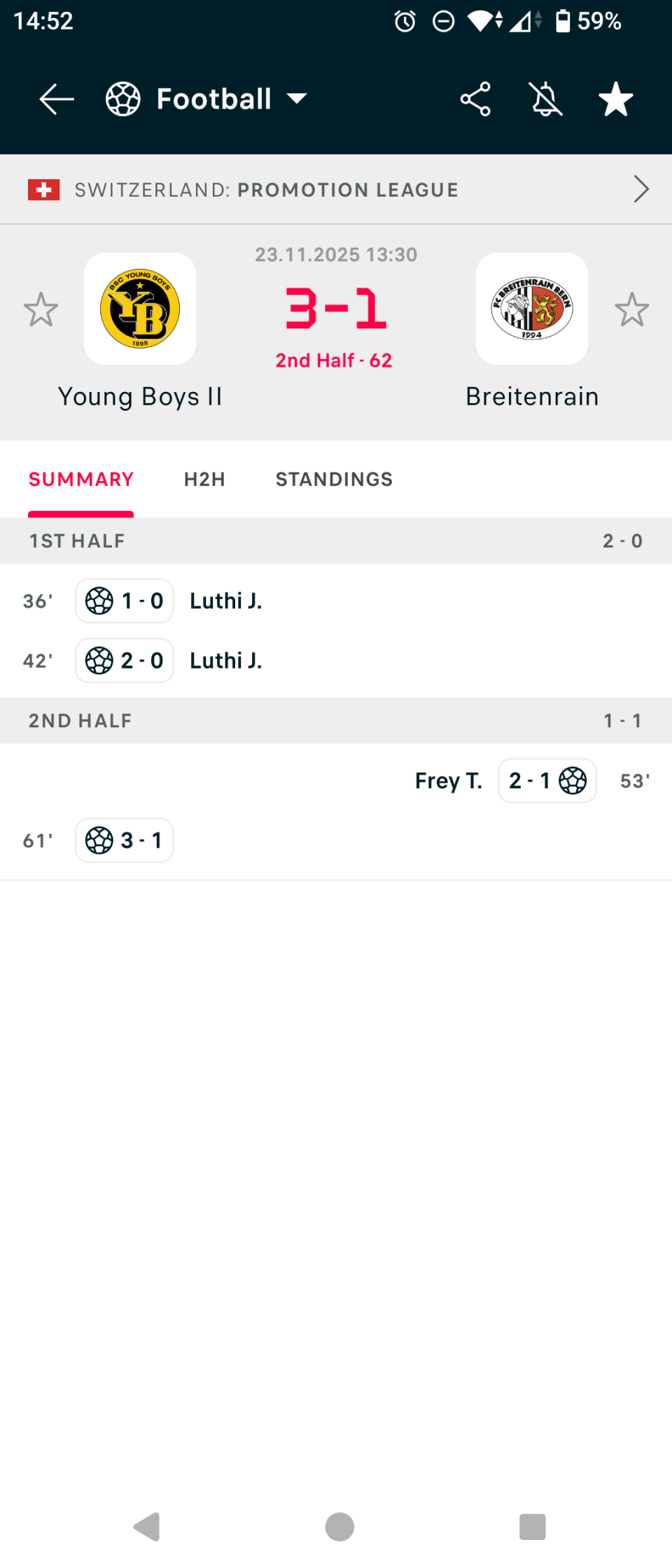The width and height of the screenshot is (672, 1568).
Task: Tap Switzerland Promotion League link
Action: pos(266,190)
